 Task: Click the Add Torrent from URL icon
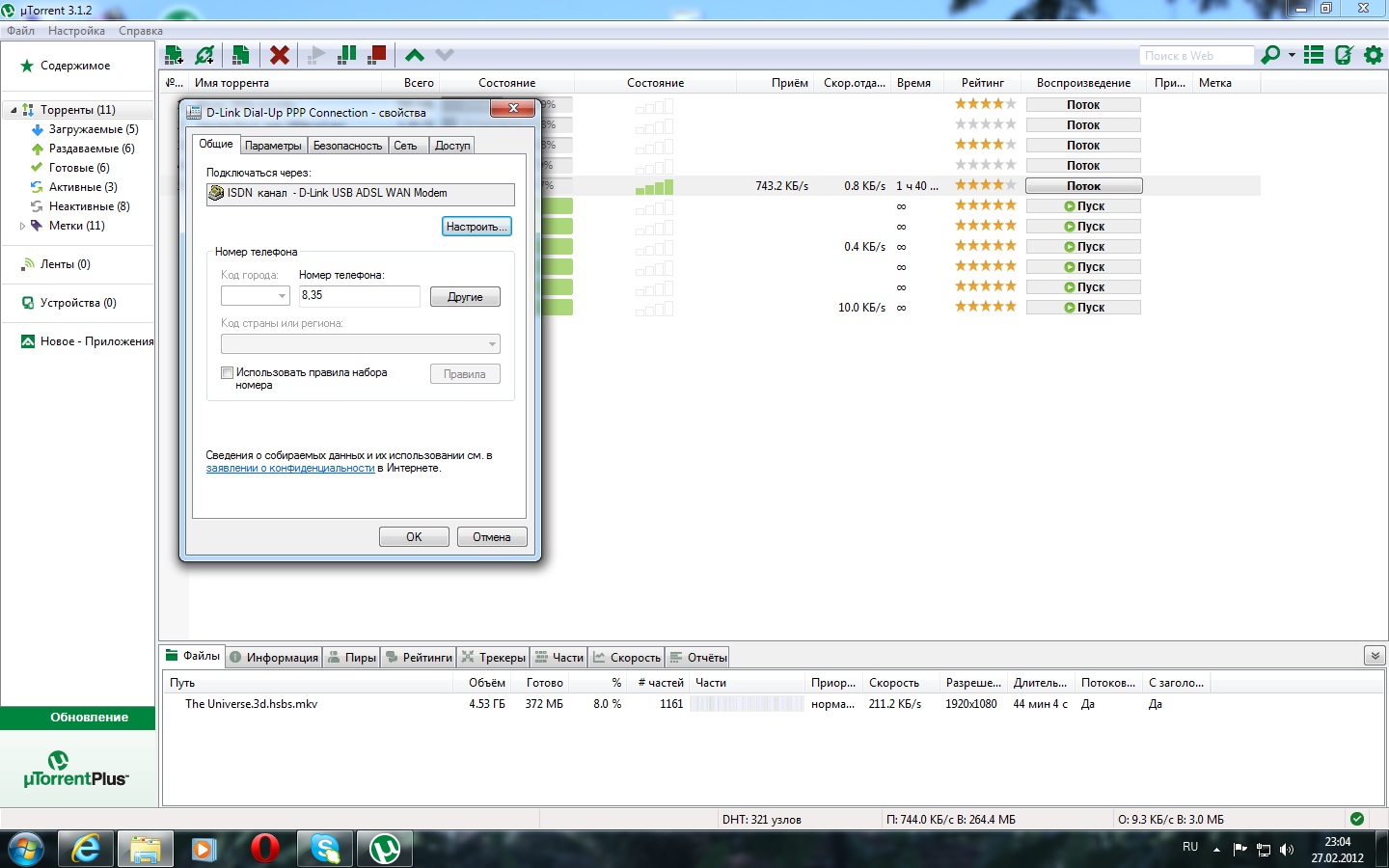[204, 55]
